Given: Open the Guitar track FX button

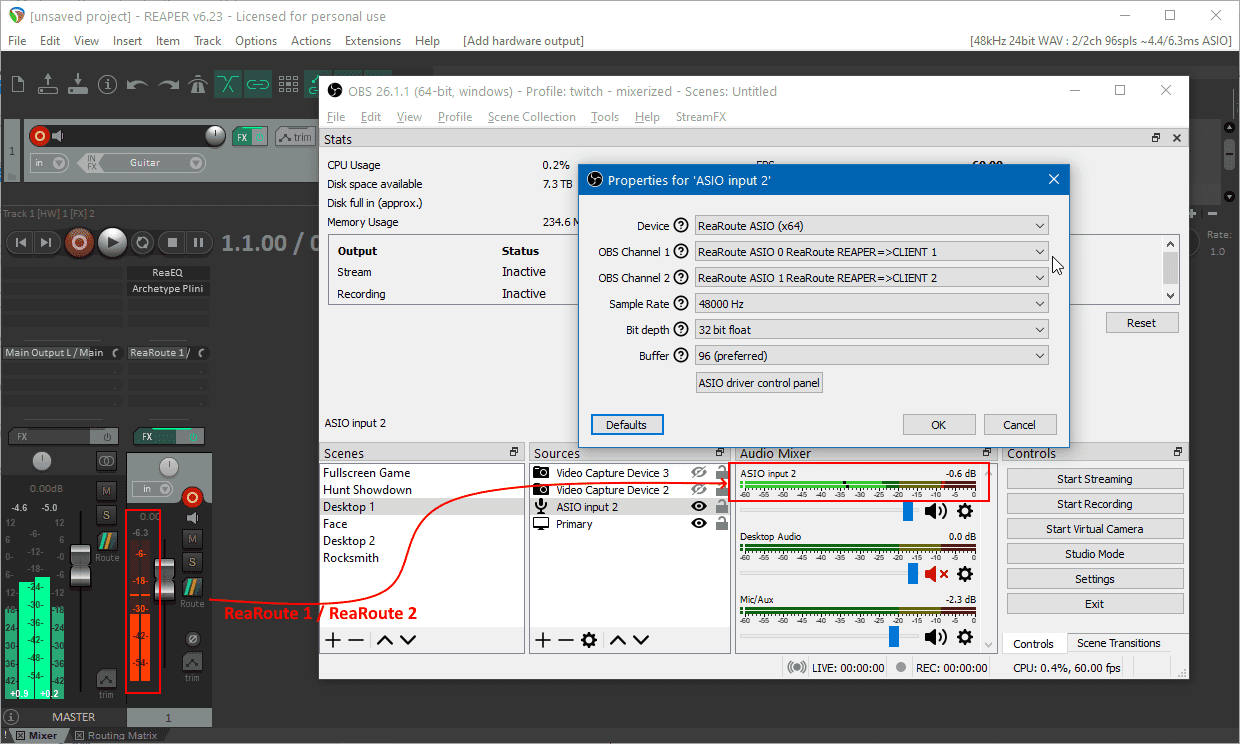Looking at the screenshot, I should pyautogui.click(x=241, y=137).
